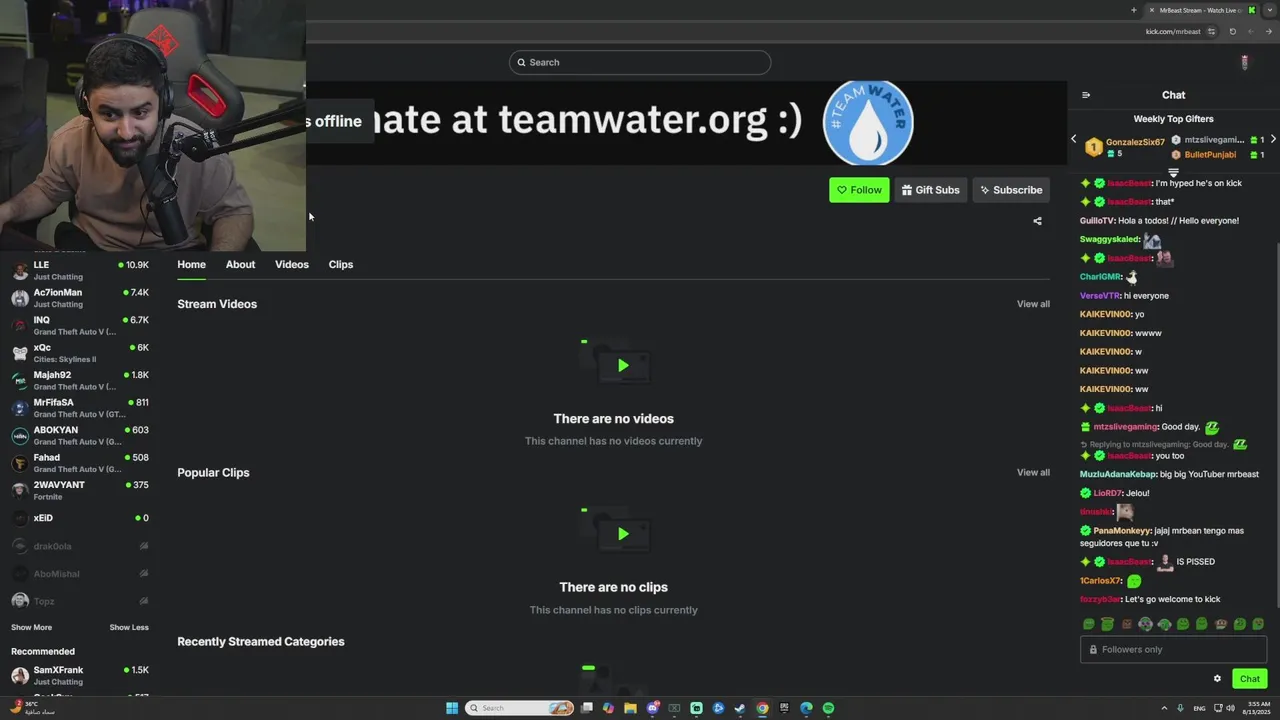The height and width of the screenshot is (720, 1280).
Task: Open Majah92 channel in sidebar
Action: 80,380
